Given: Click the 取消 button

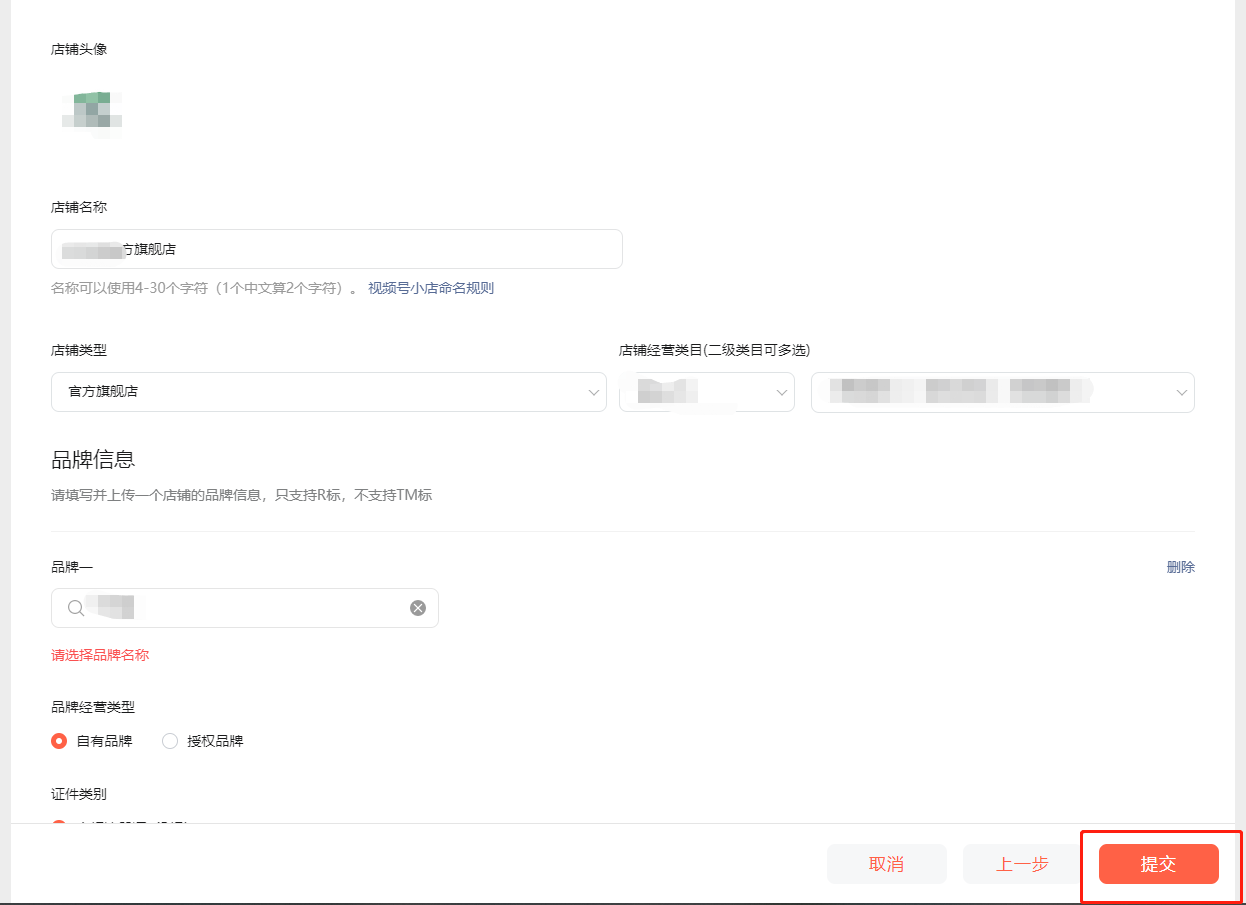Looking at the screenshot, I should coord(887,864).
